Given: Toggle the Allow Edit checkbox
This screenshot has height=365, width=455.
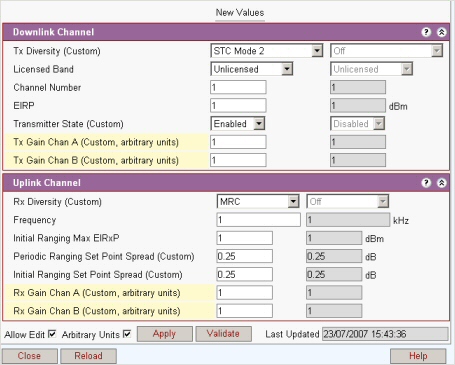Looking at the screenshot, I should click(52, 334).
